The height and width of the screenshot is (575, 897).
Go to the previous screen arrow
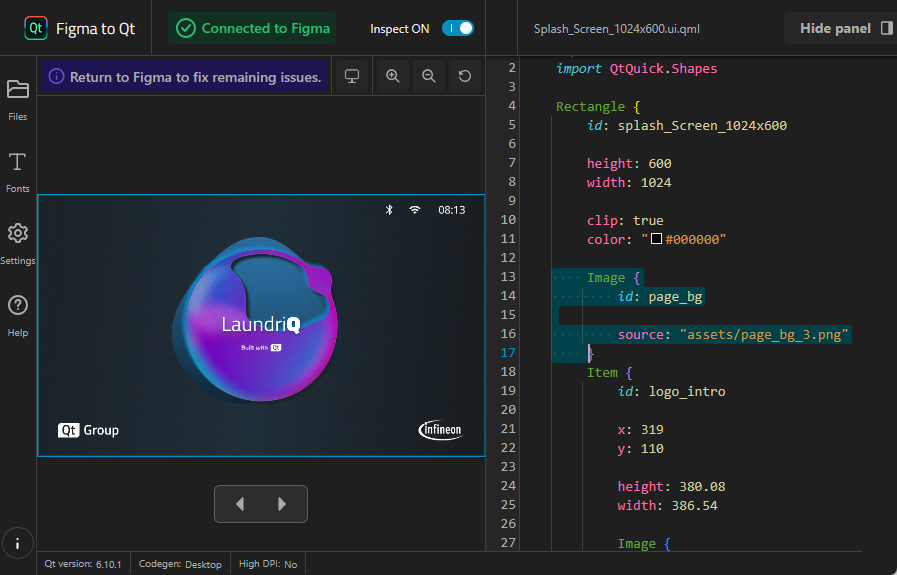pyautogui.click(x=240, y=504)
